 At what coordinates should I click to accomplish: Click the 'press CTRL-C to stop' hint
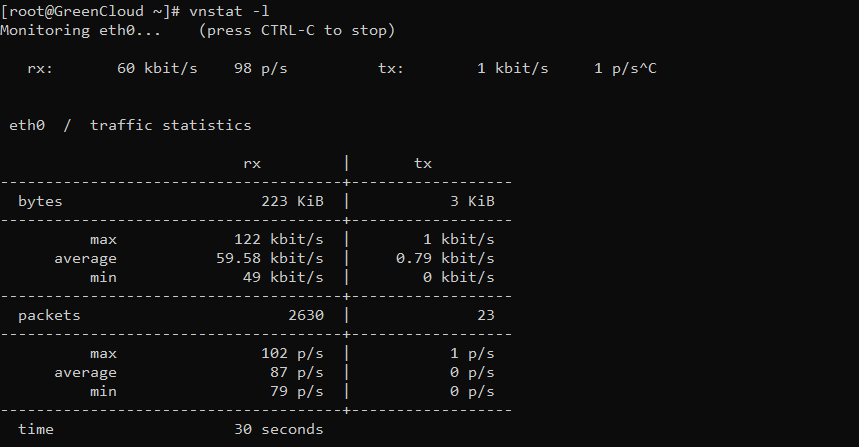coord(296,31)
